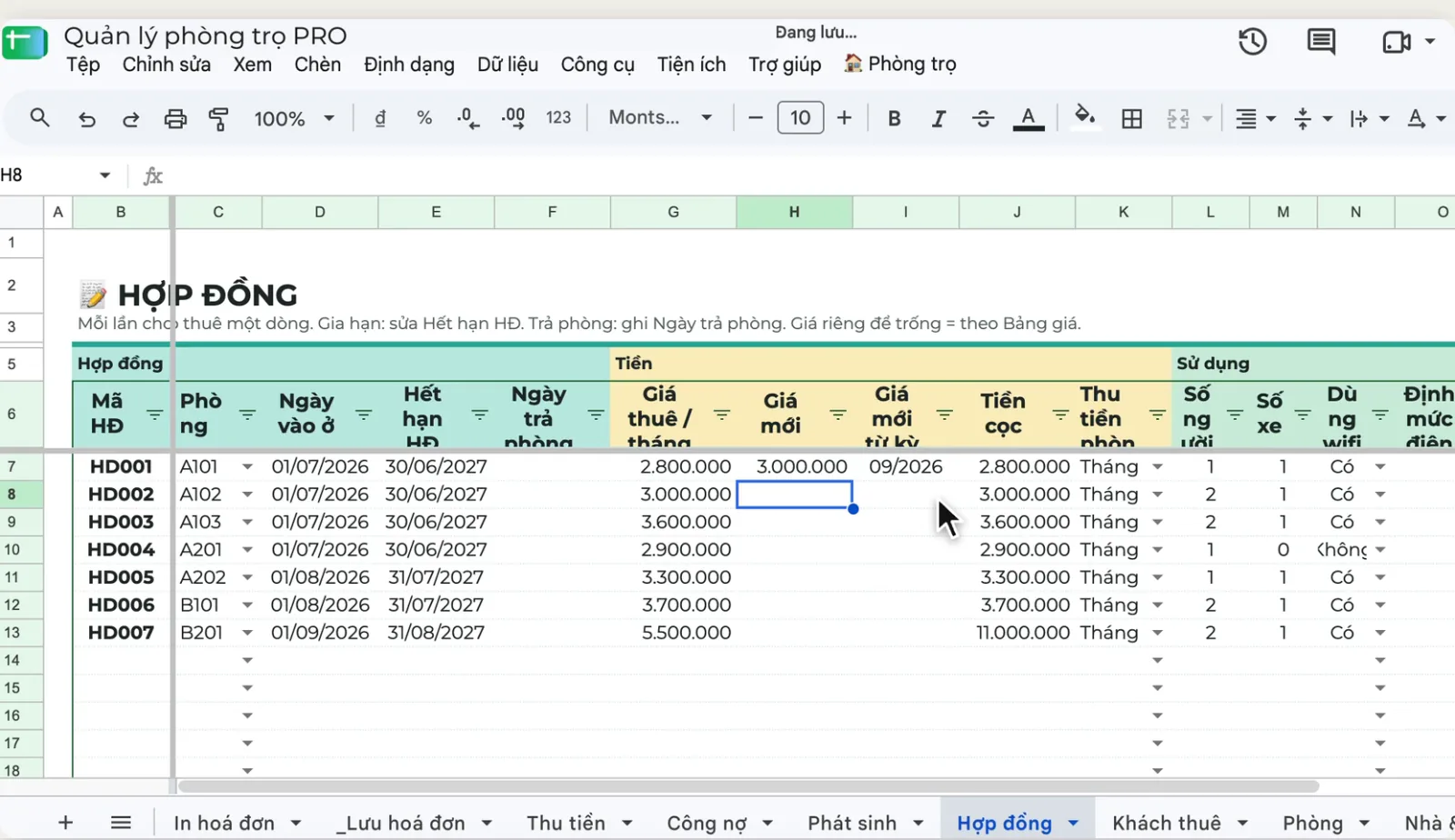Open version history clock icon

tap(1252, 41)
